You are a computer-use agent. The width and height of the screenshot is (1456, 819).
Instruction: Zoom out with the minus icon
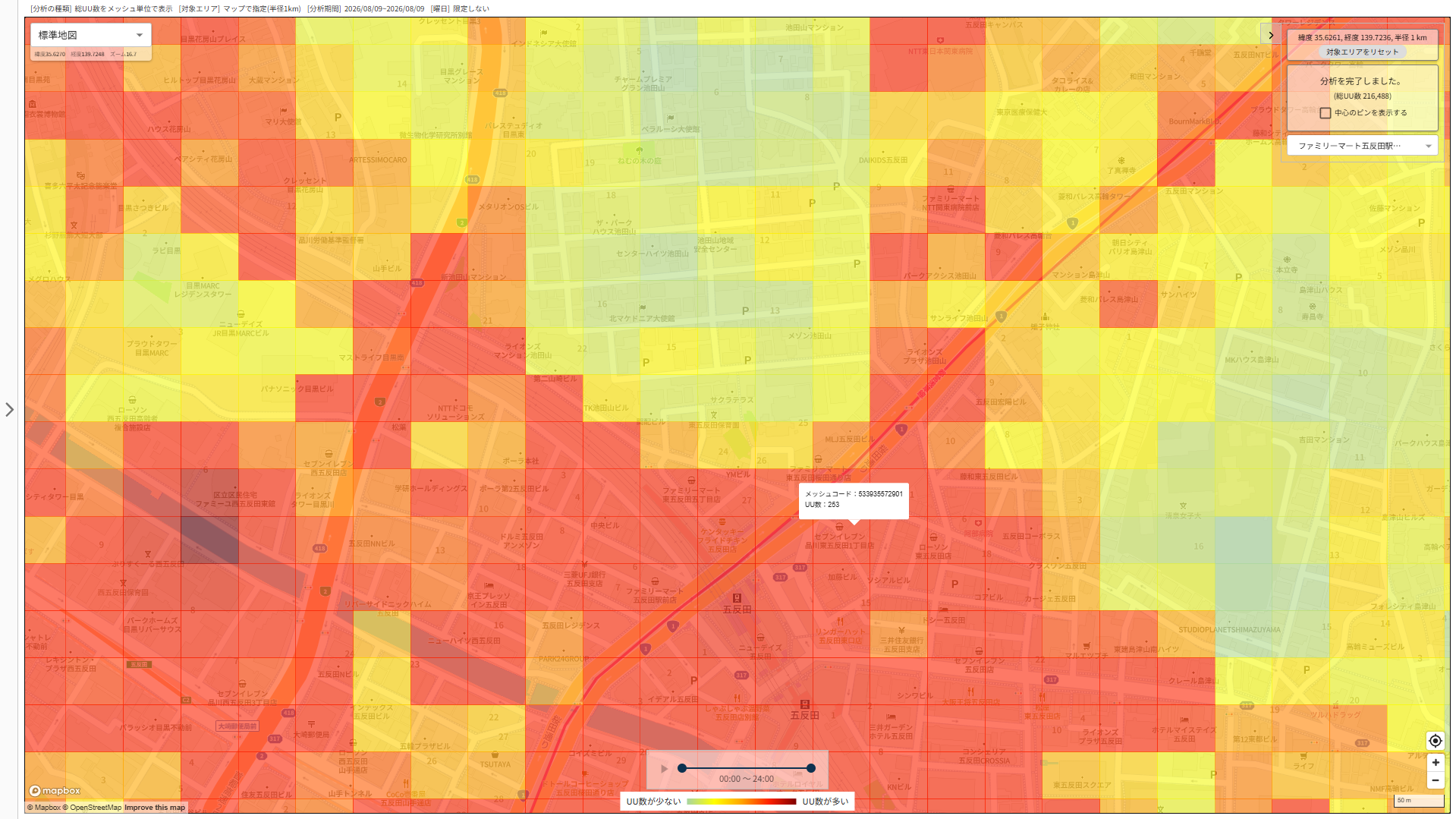click(1435, 780)
